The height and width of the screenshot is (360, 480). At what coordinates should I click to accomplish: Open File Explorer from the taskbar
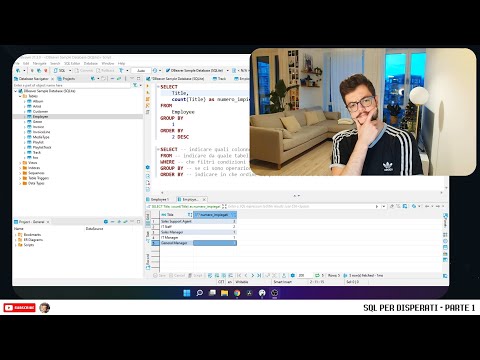224,293
